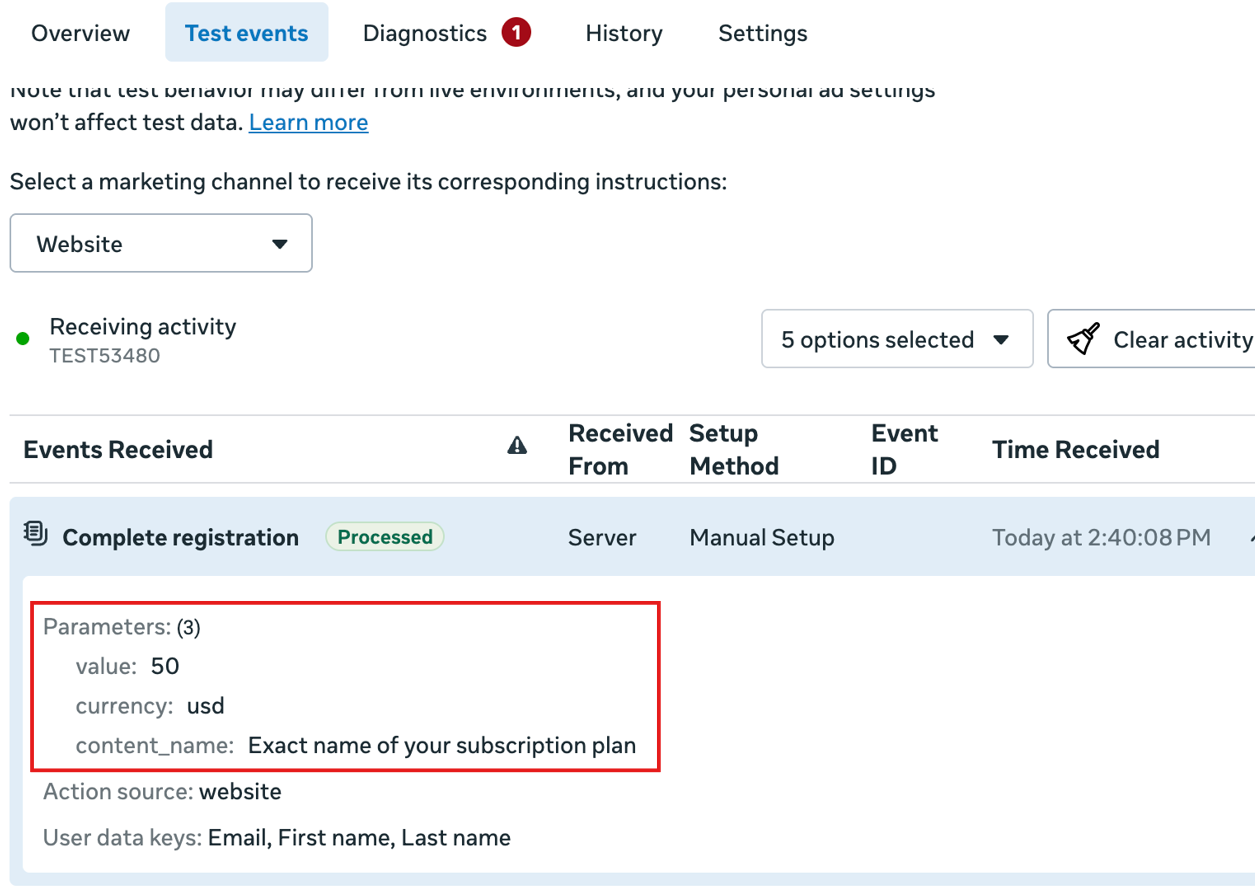The width and height of the screenshot is (1255, 893).
Task: Open the Settings tab
Action: (x=763, y=33)
